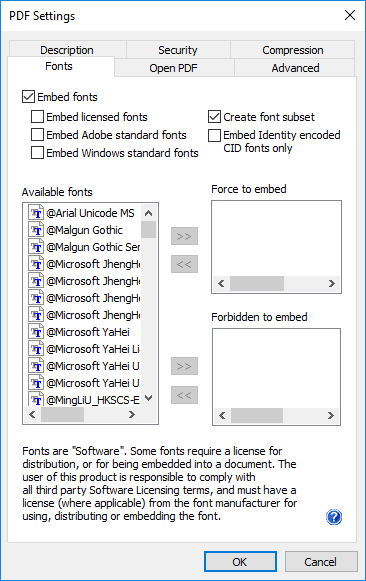
Task: Open the Compression tab
Action: 293,50
